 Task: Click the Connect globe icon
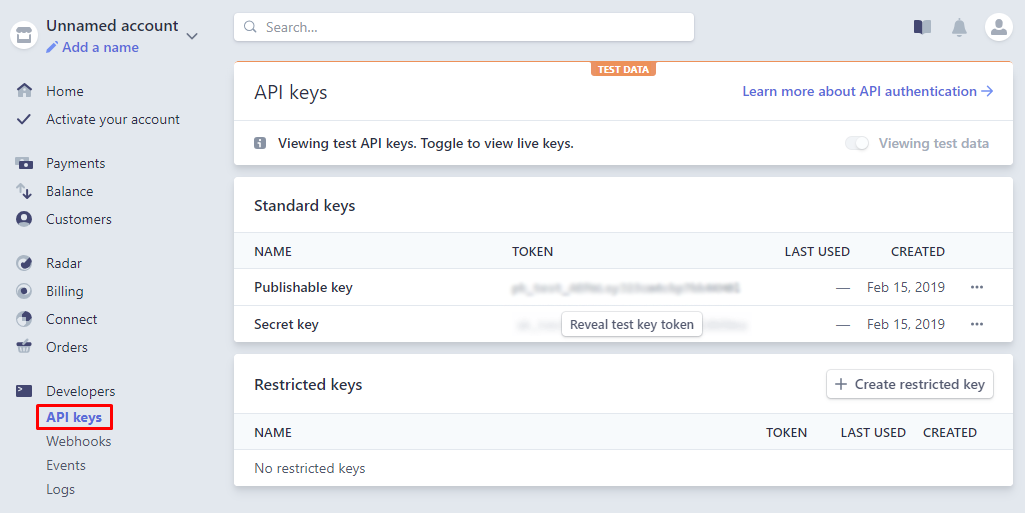pyautogui.click(x=25, y=319)
